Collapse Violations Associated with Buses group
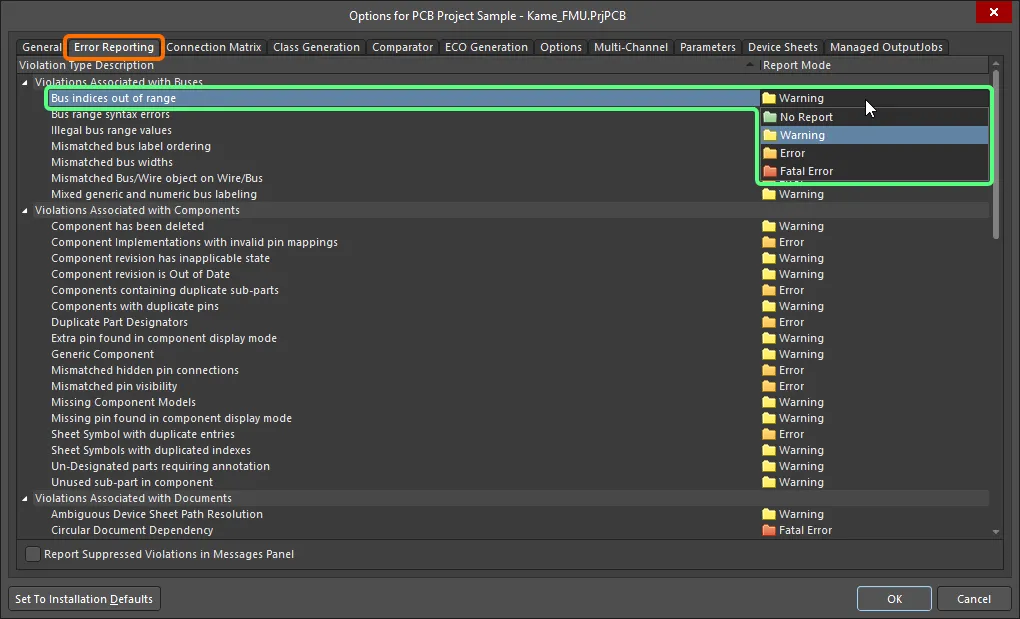 point(25,83)
